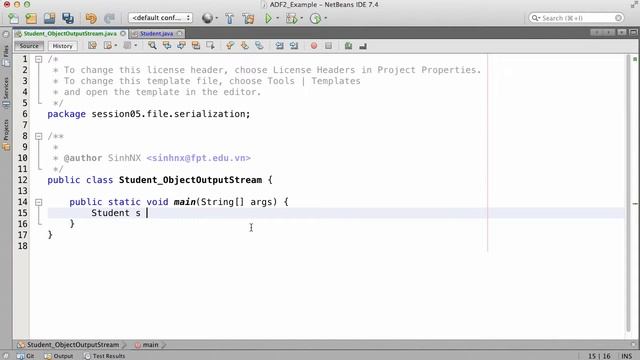640x360 pixels.
Task: Open the Output window
Action: tap(59, 356)
